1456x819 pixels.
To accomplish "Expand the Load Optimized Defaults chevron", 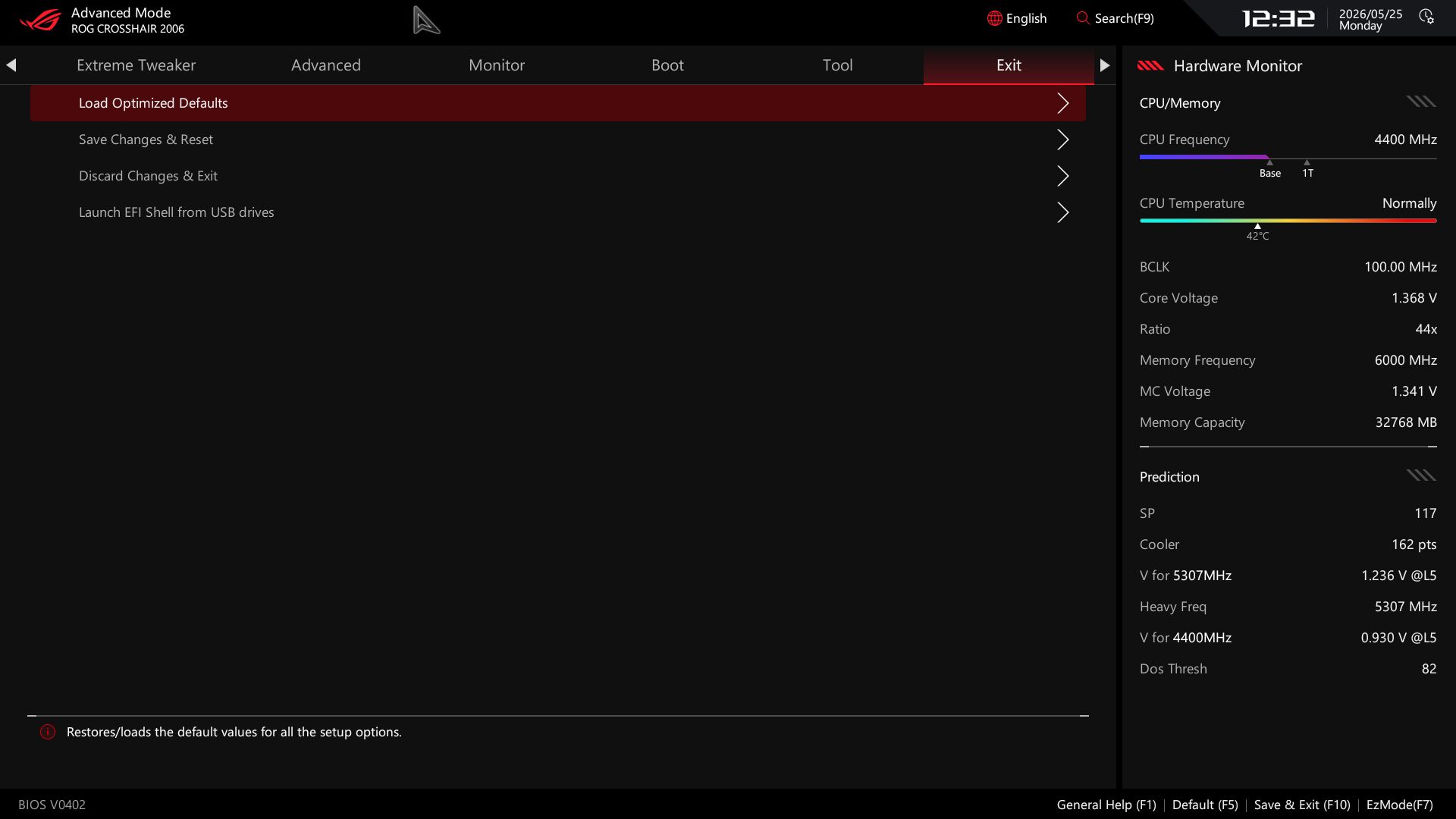I will click(1063, 103).
